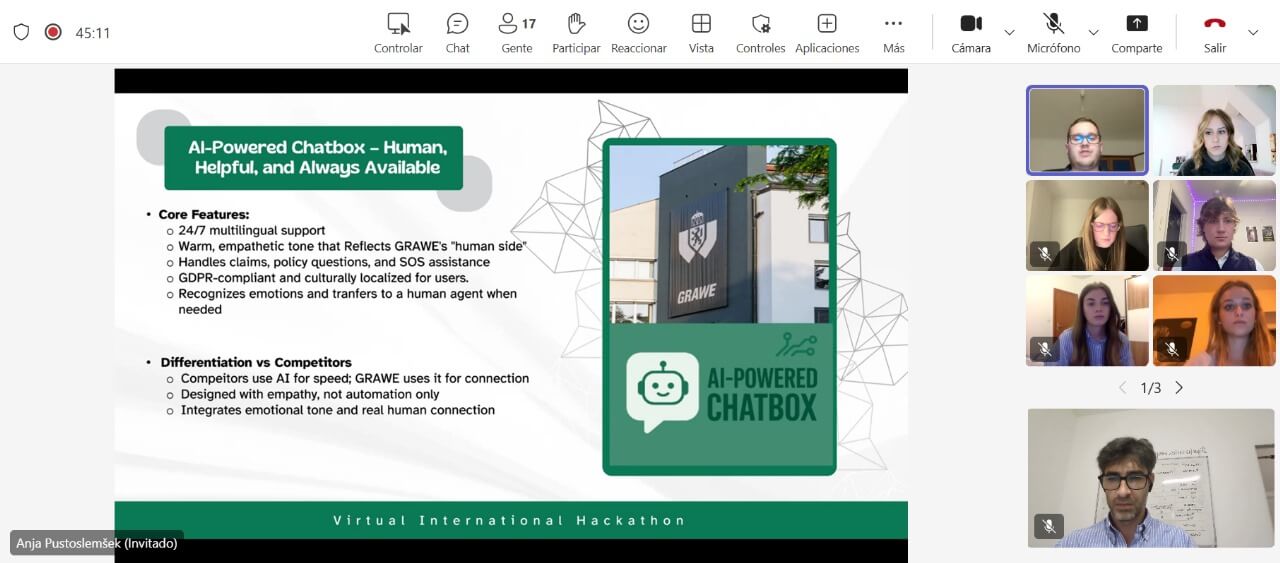The width and height of the screenshot is (1280, 563).
Task: Click the shield security icon
Action: [21, 32]
